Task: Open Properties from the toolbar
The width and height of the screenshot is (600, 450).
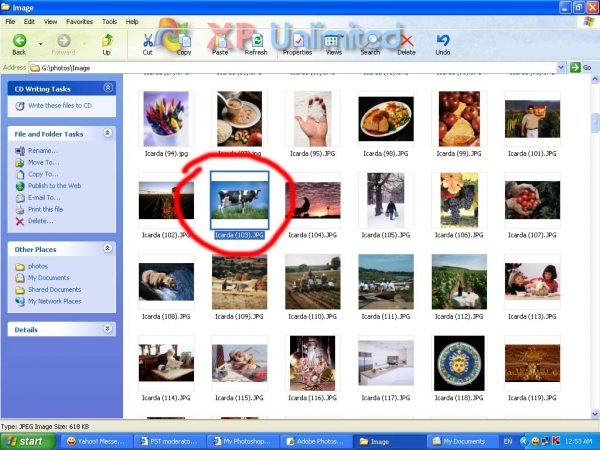Action: coord(297,44)
